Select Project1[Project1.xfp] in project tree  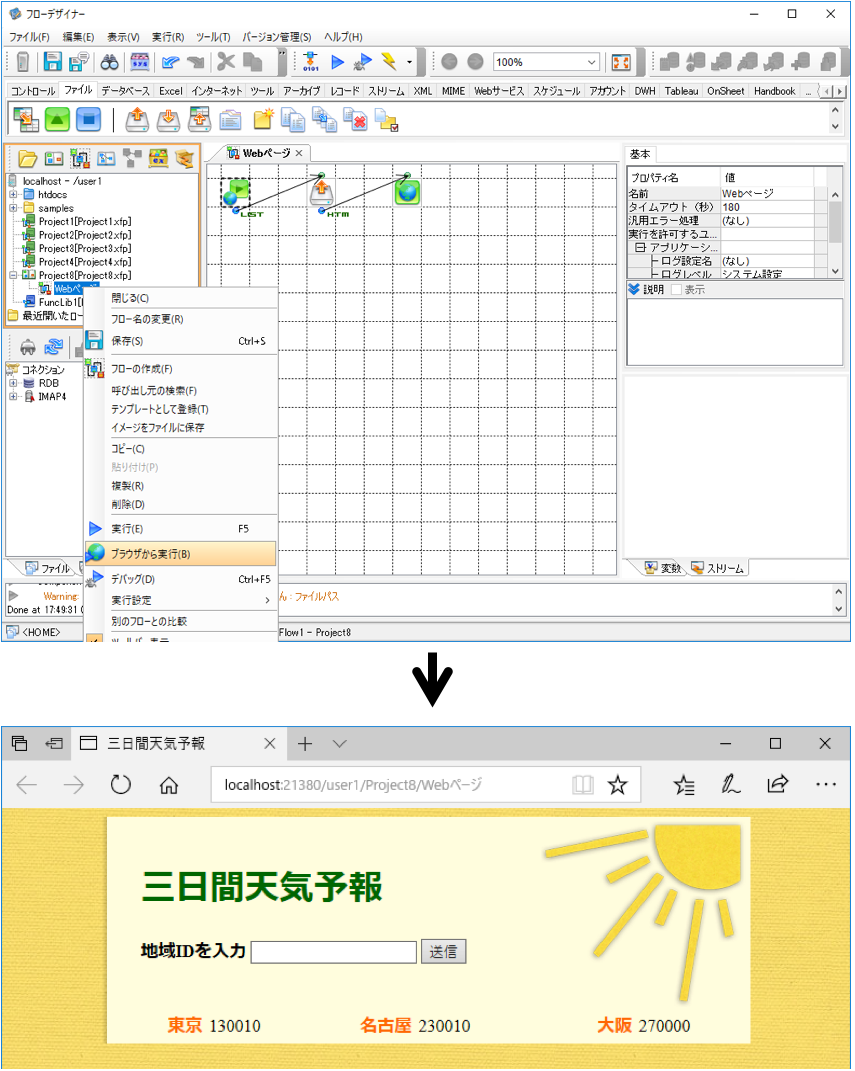(x=85, y=221)
